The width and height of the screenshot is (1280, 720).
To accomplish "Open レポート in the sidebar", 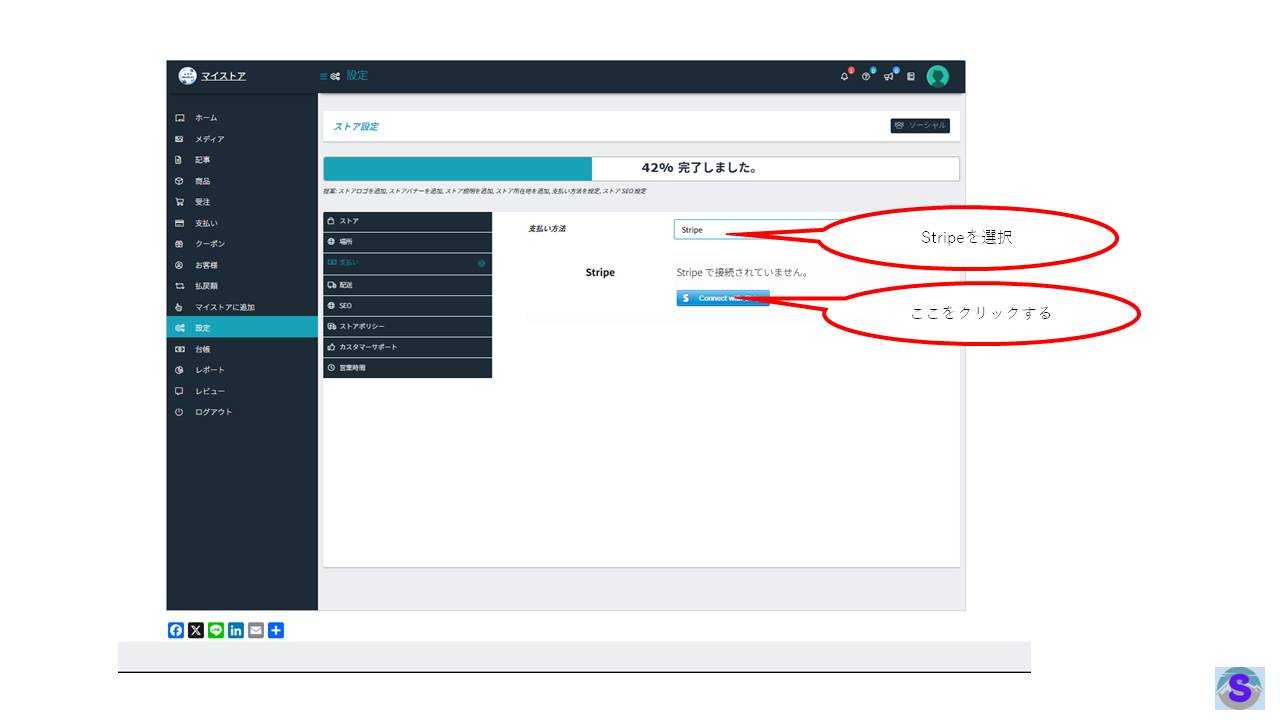I will pyautogui.click(x=242, y=370).
